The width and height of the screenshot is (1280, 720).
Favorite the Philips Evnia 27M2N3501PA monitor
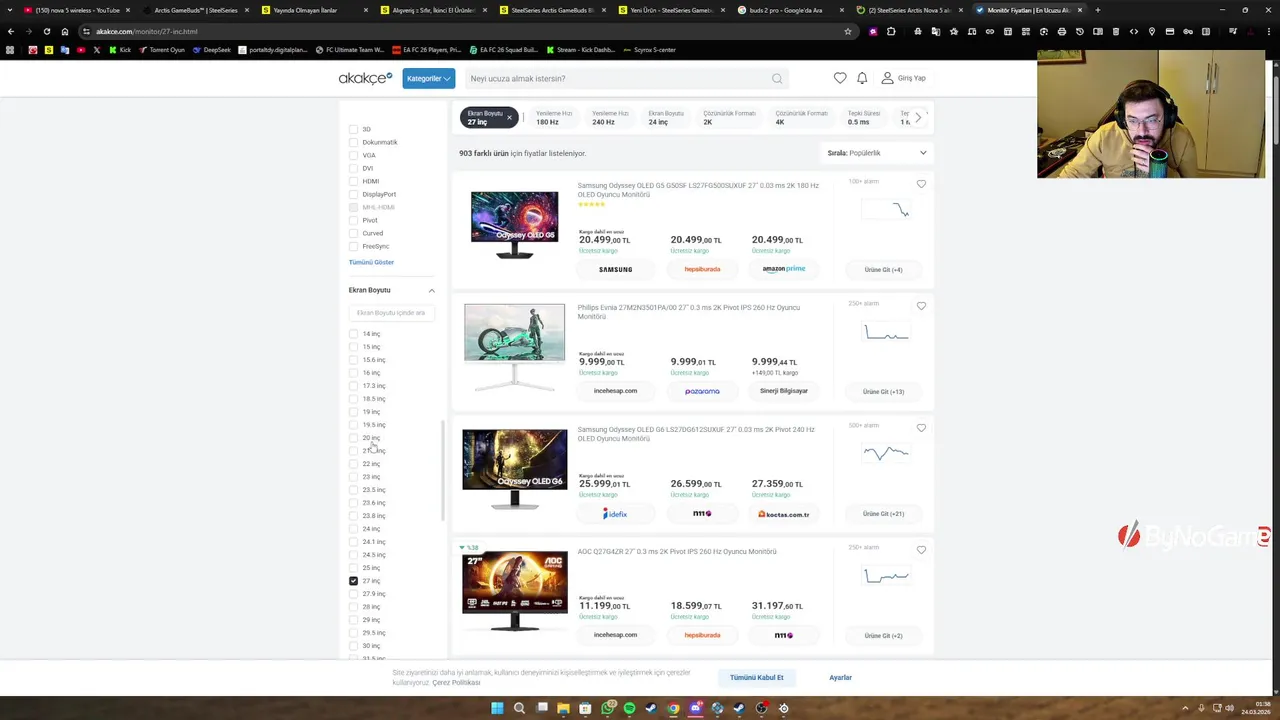pyautogui.click(x=921, y=306)
